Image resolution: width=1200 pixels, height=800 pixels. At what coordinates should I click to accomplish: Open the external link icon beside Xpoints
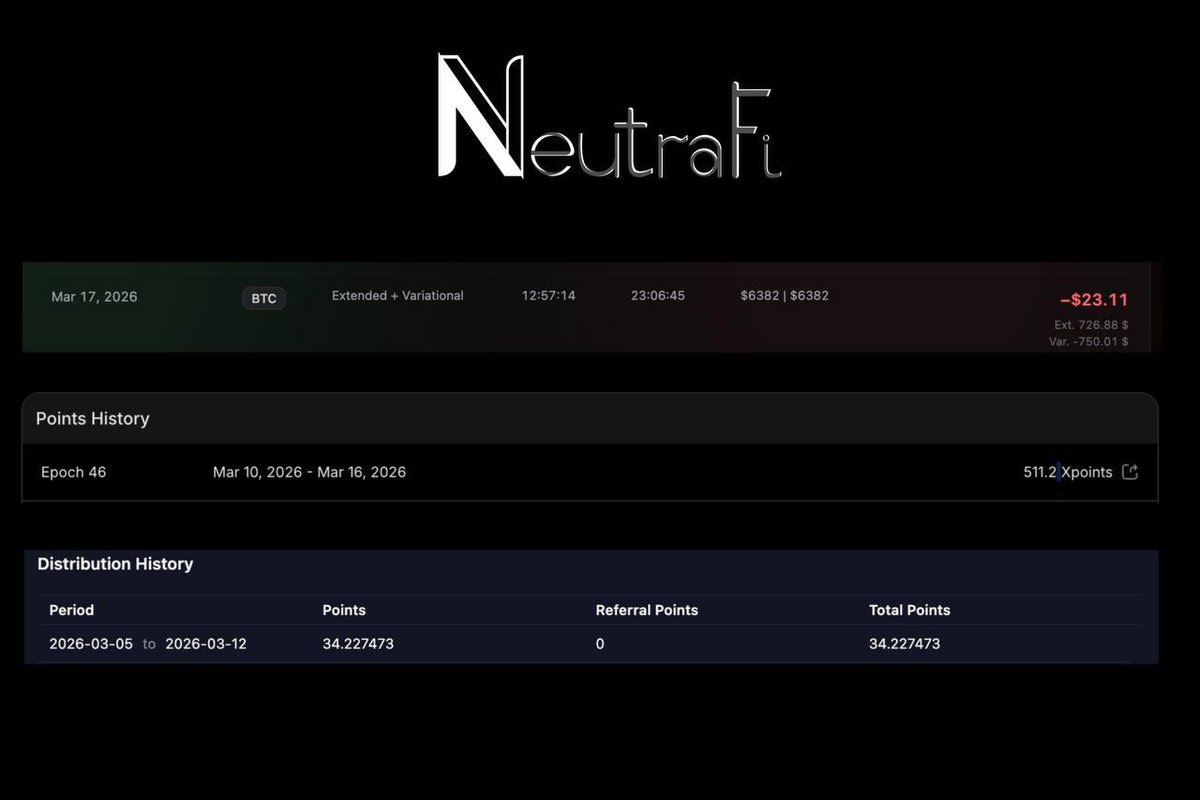coord(1130,472)
